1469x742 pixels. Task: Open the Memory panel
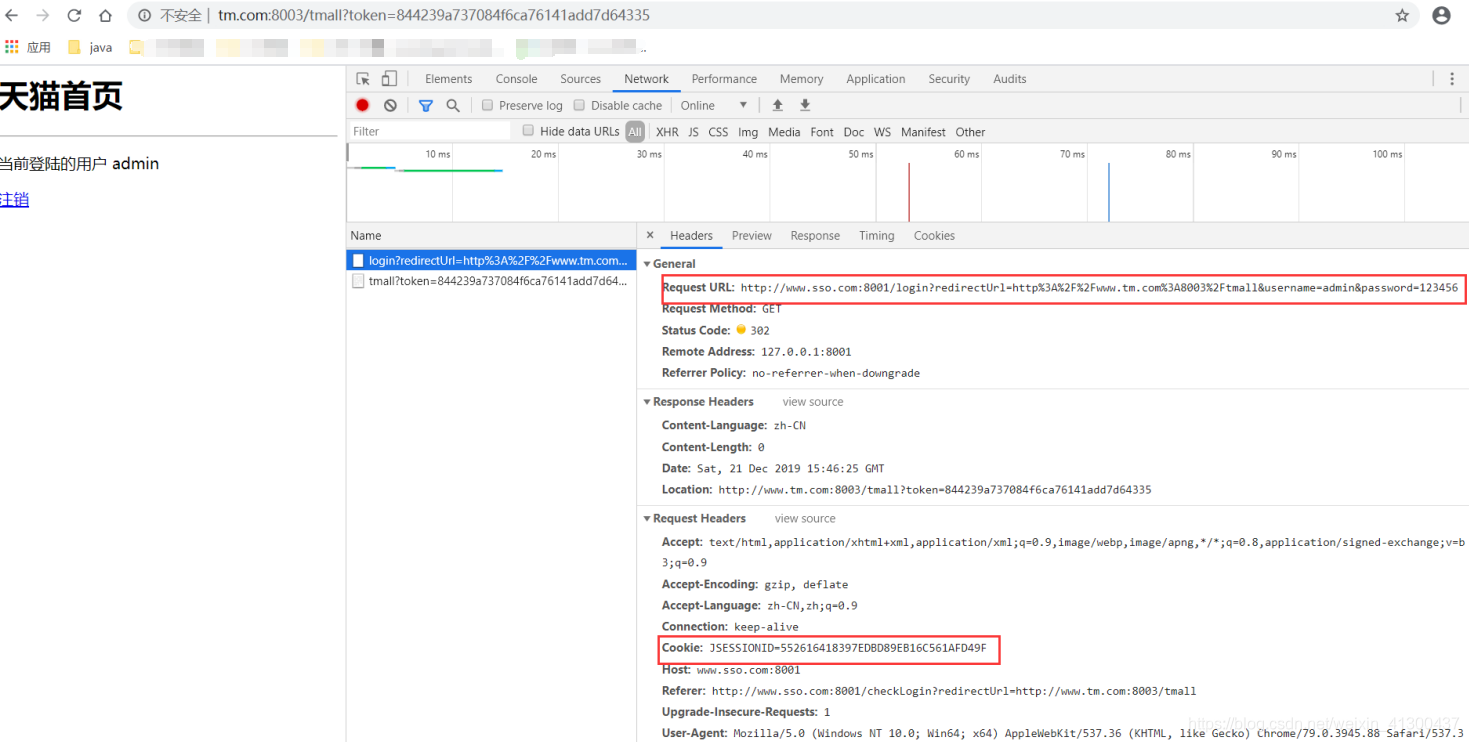pos(801,79)
